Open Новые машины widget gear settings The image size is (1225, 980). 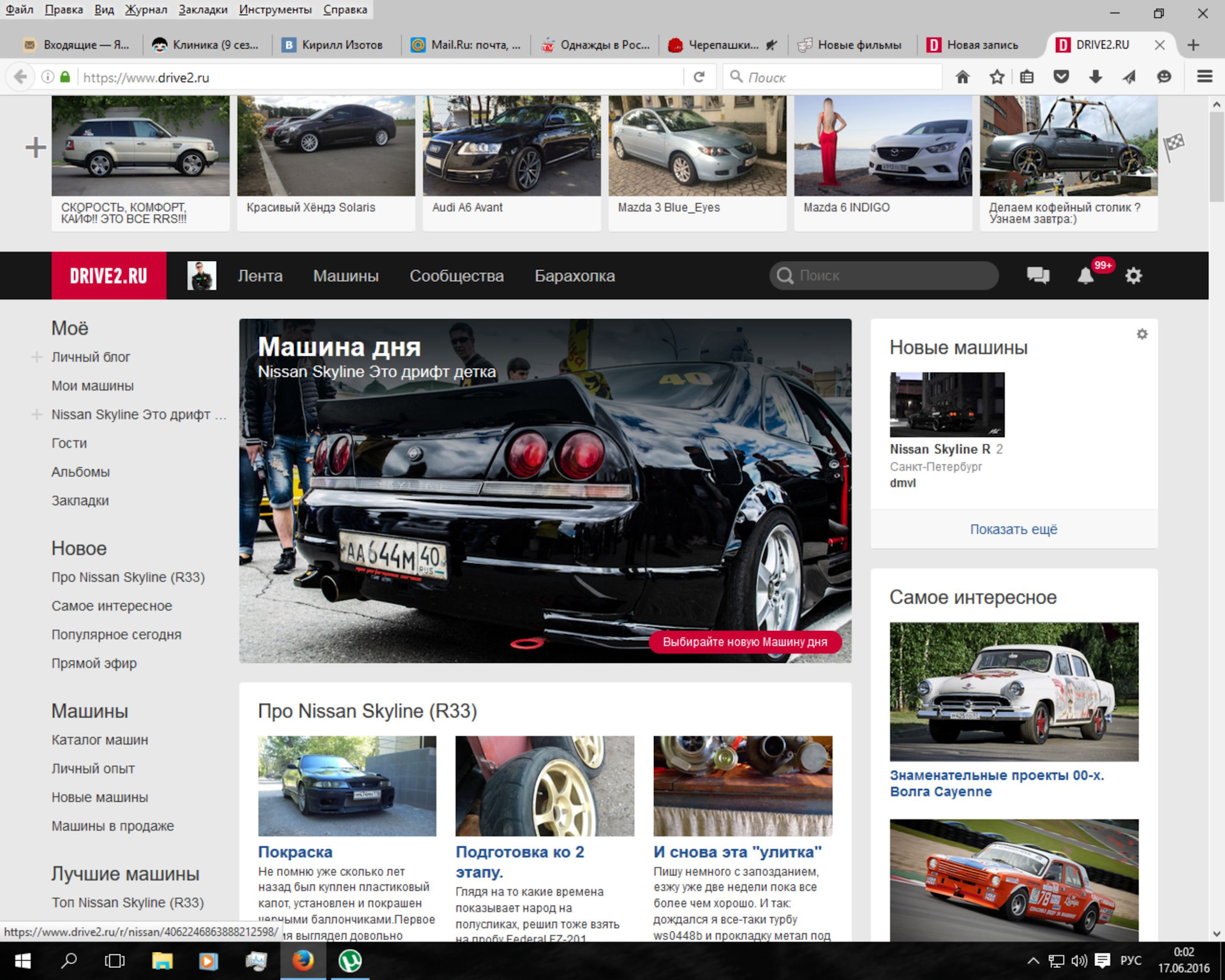(1142, 334)
